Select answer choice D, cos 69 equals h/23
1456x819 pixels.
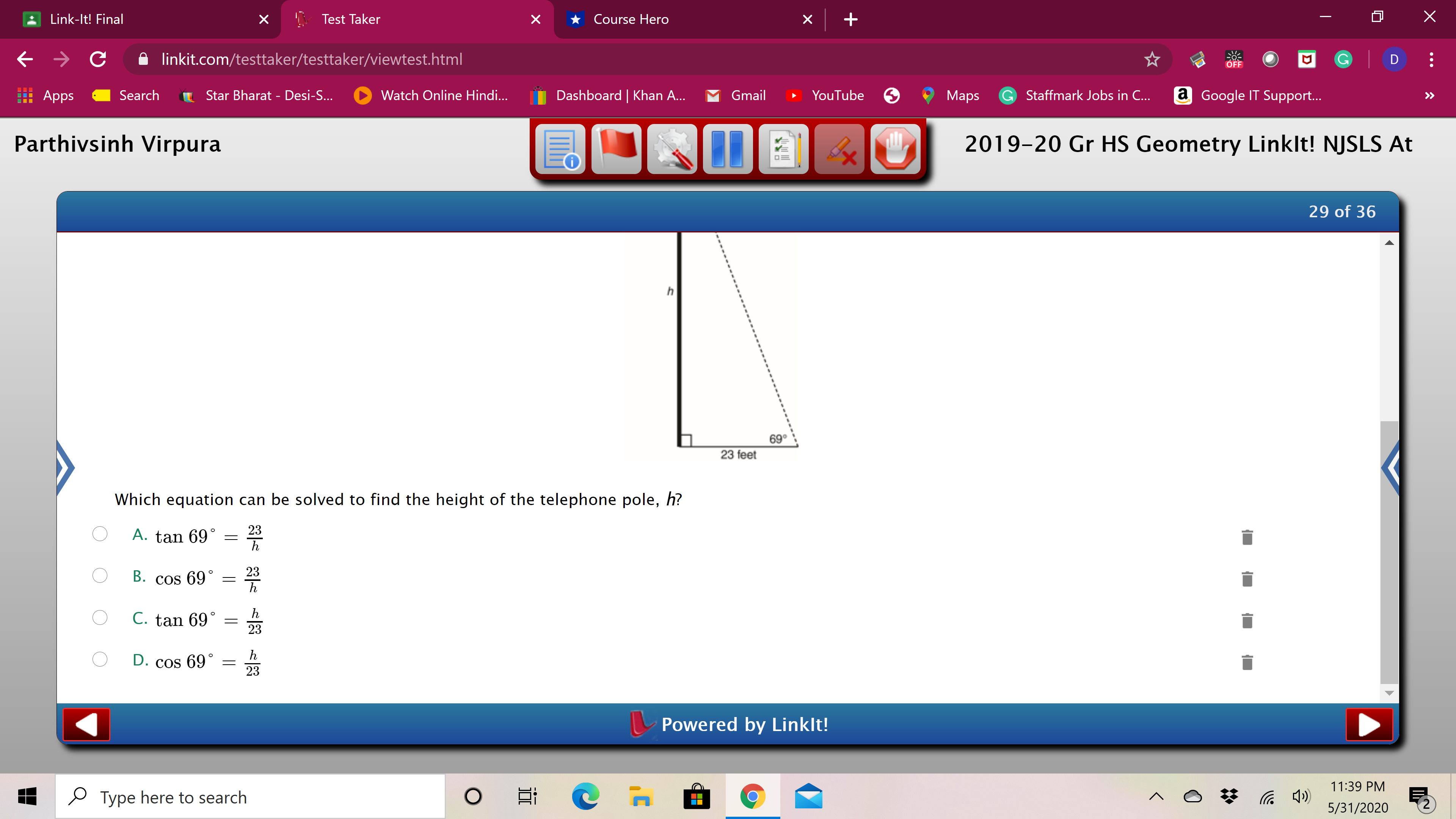point(100,659)
